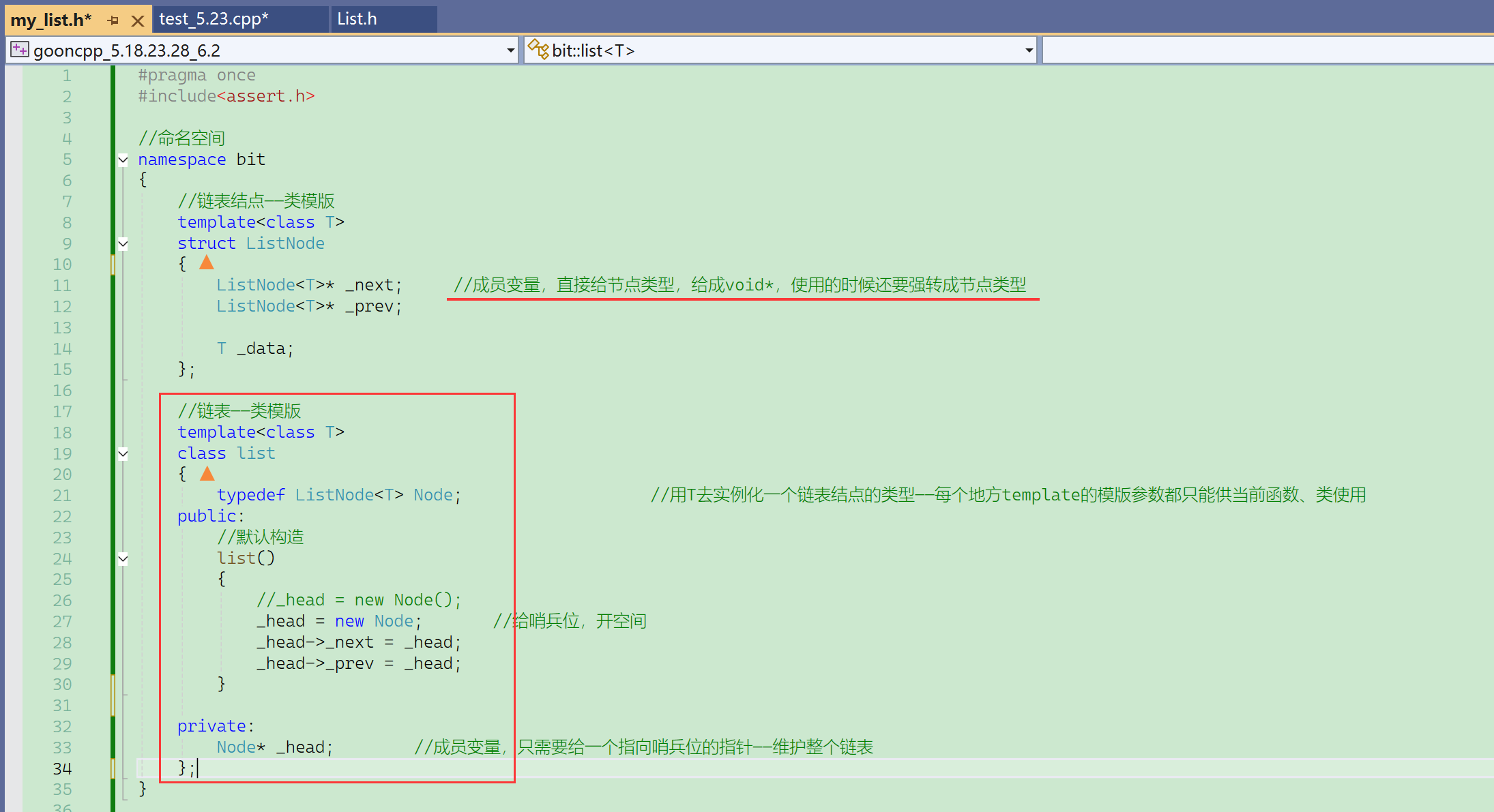Pin the my_list.h tab
This screenshot has height=812, width=1494.
(113, 20)
